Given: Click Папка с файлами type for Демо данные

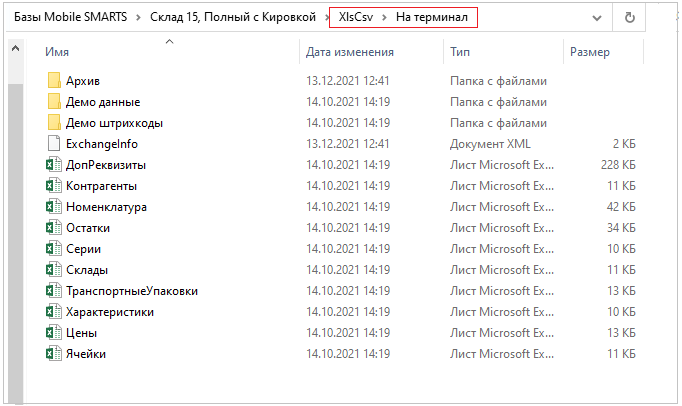Looking at the screenshot, I should coord(498,102).
